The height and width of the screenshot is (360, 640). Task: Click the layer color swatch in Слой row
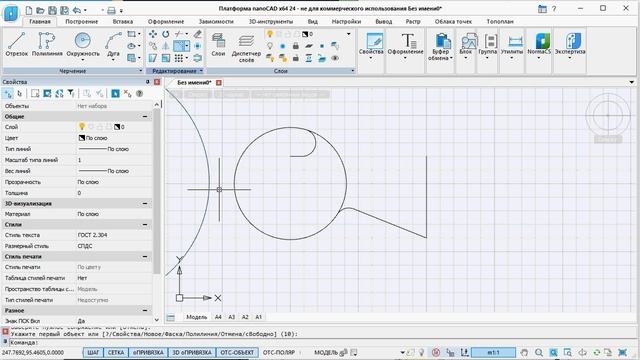click(117, 127)
